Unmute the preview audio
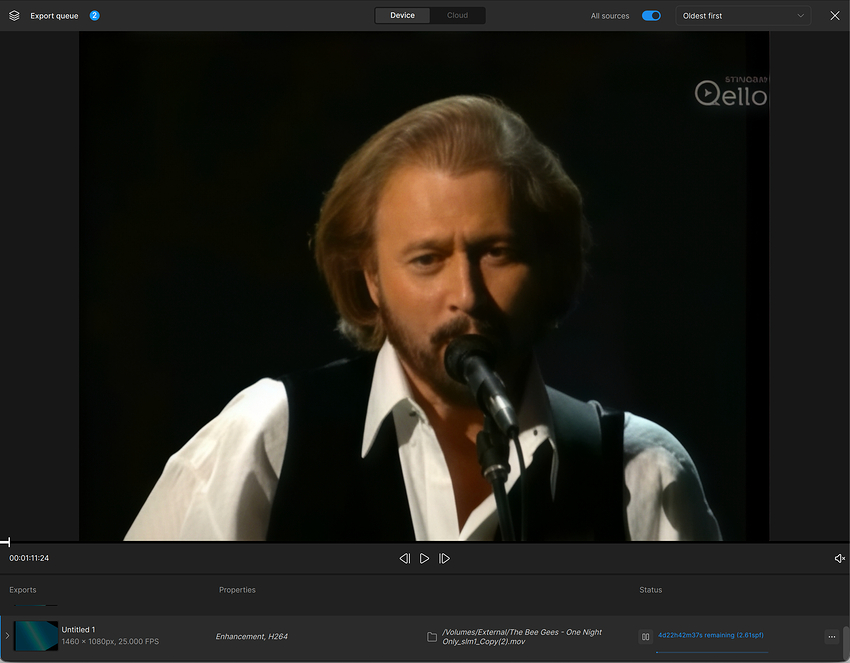Screen dimensions: 850x663 [x=839, y=558]
